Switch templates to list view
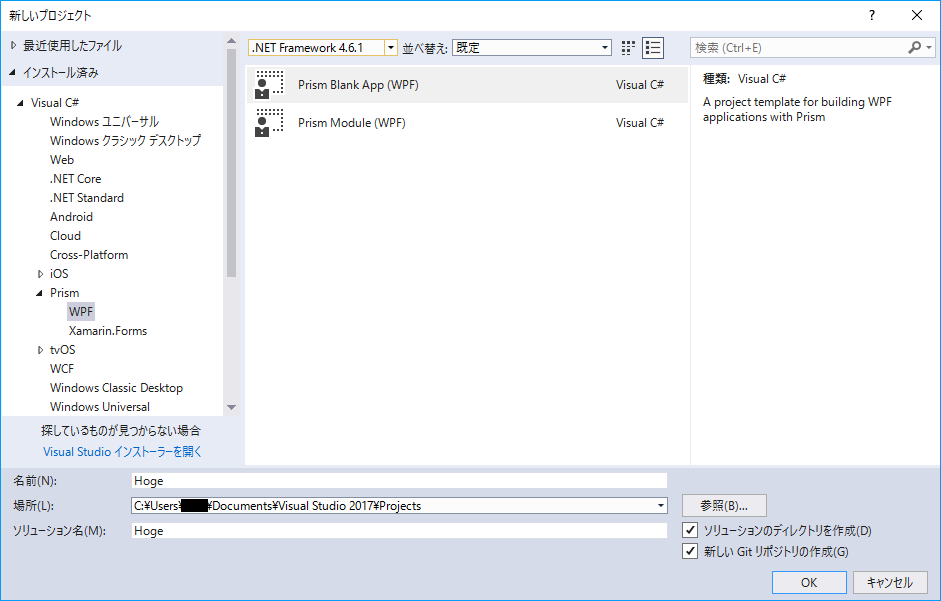This screenshot has width=941, height=601. [x=654, y=47]
